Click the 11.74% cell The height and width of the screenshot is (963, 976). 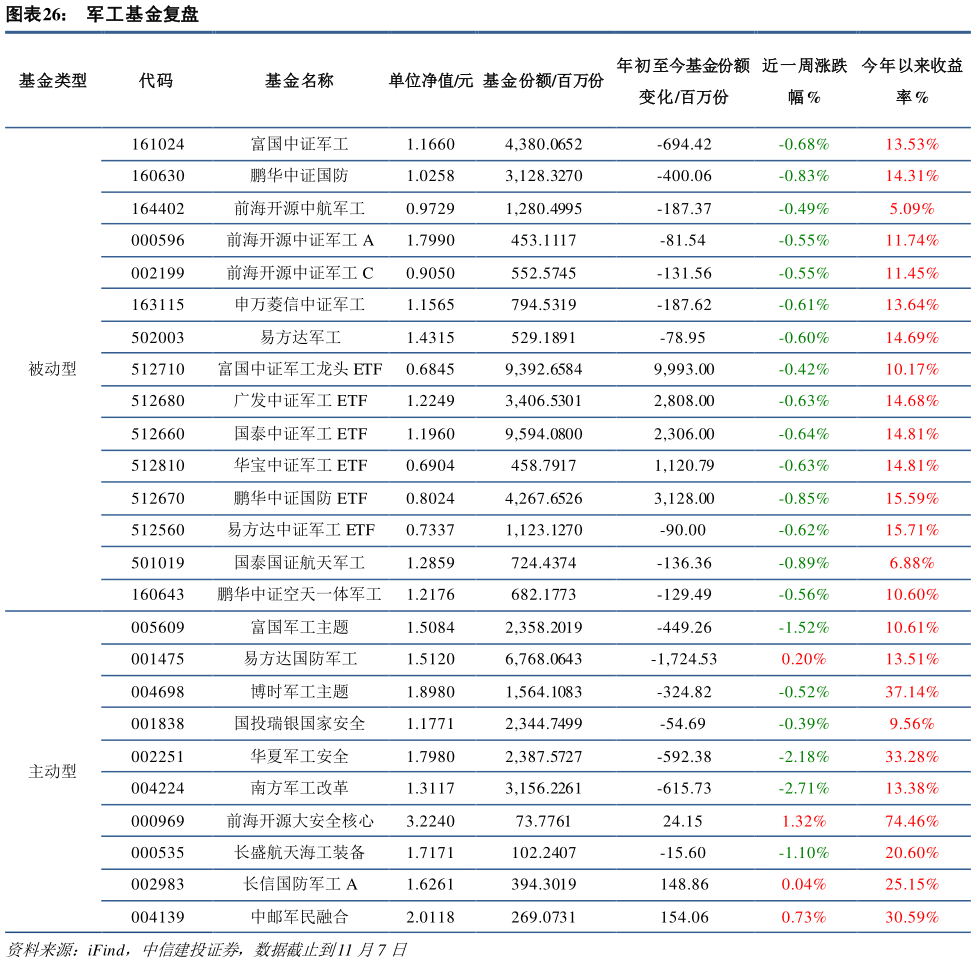pyautogui.click(x=911, y=241)
